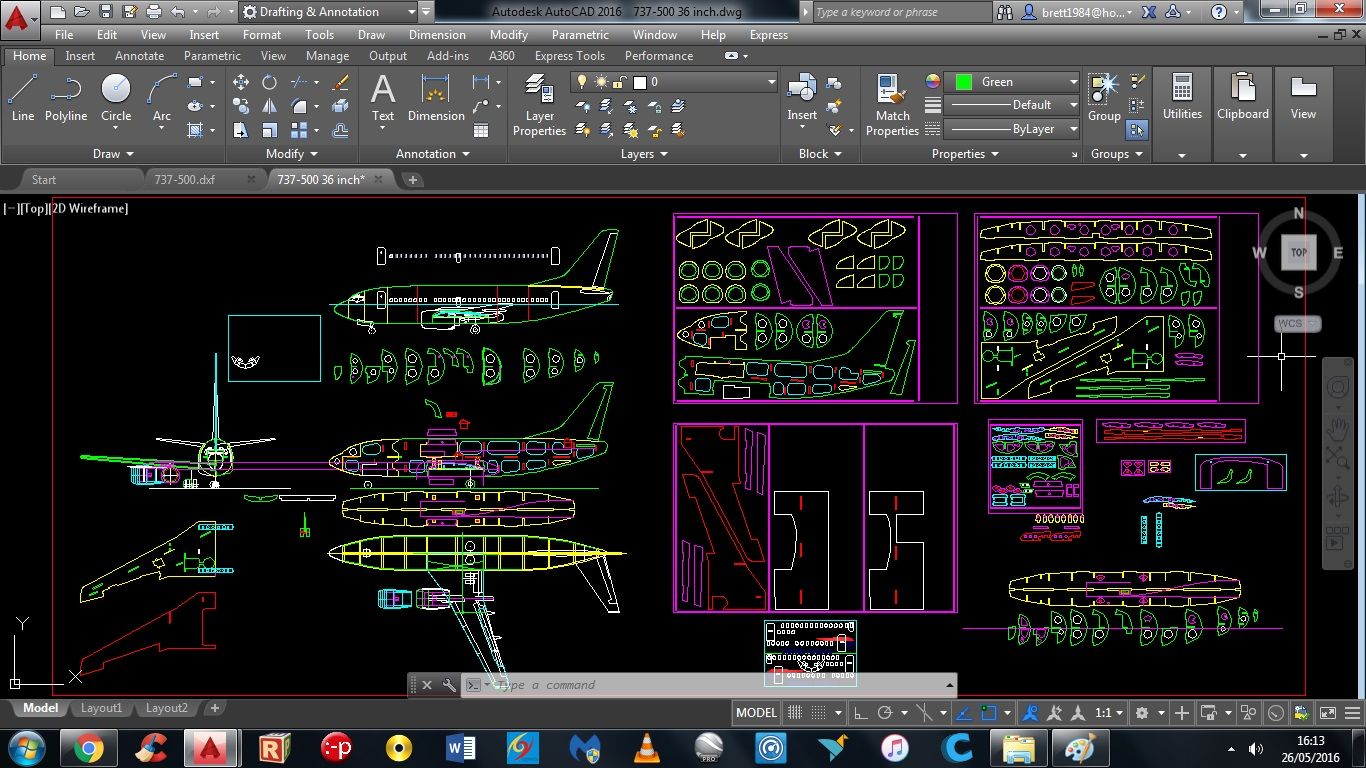Toggle the snap mode in the status bar
Image resolution: width=1366 pixels, height=768 pixels.
820,712
